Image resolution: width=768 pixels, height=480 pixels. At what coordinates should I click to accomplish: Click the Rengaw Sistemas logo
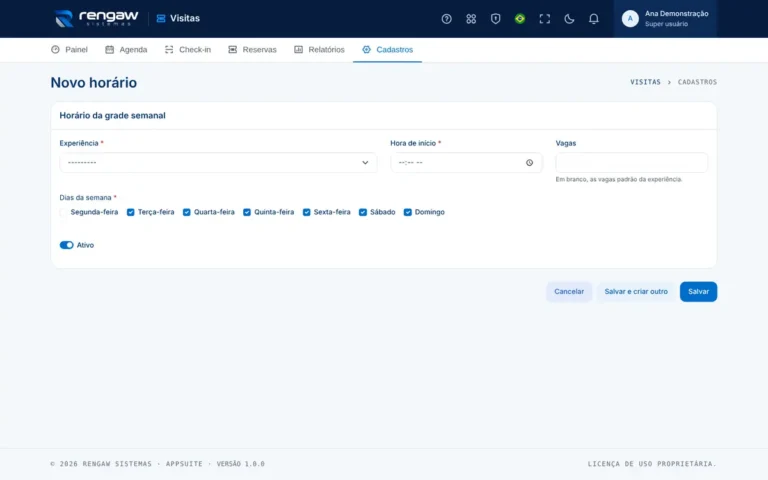tap(96, 19)
